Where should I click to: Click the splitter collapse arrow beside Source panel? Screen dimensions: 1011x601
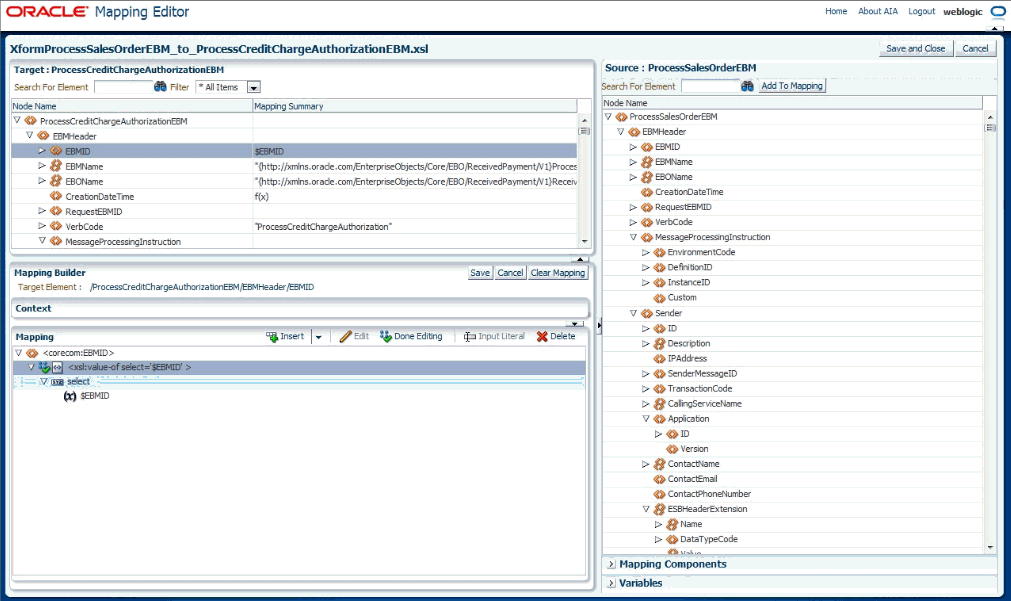598,326
